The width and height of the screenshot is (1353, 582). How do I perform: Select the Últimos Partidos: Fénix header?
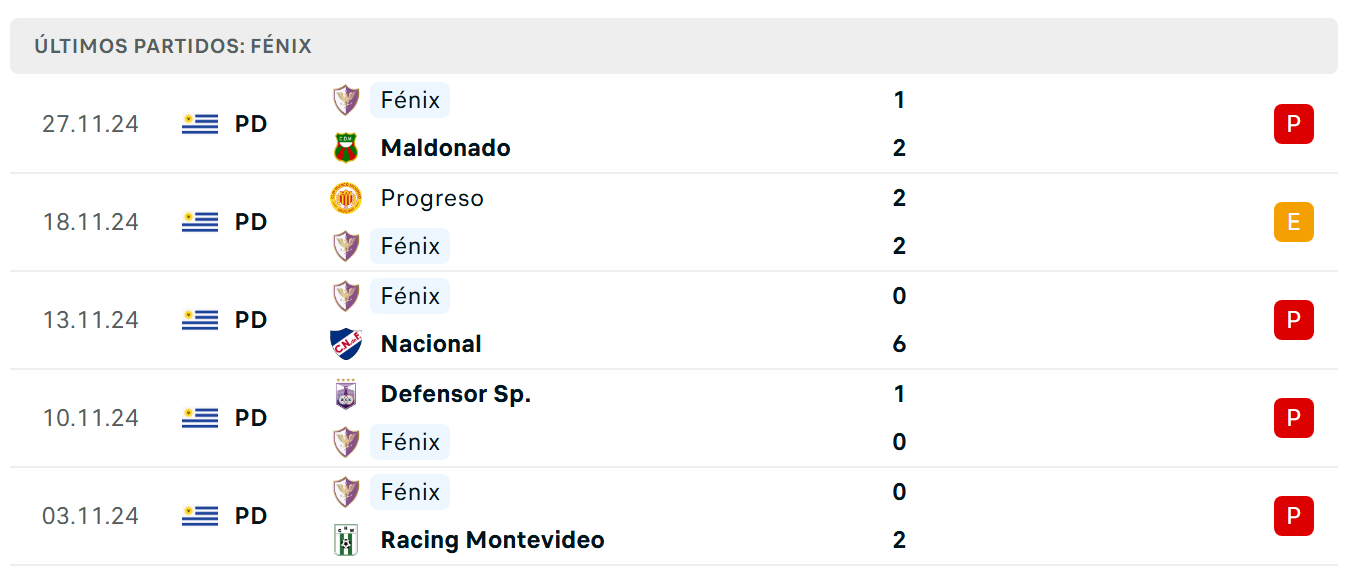click(173, 46)
